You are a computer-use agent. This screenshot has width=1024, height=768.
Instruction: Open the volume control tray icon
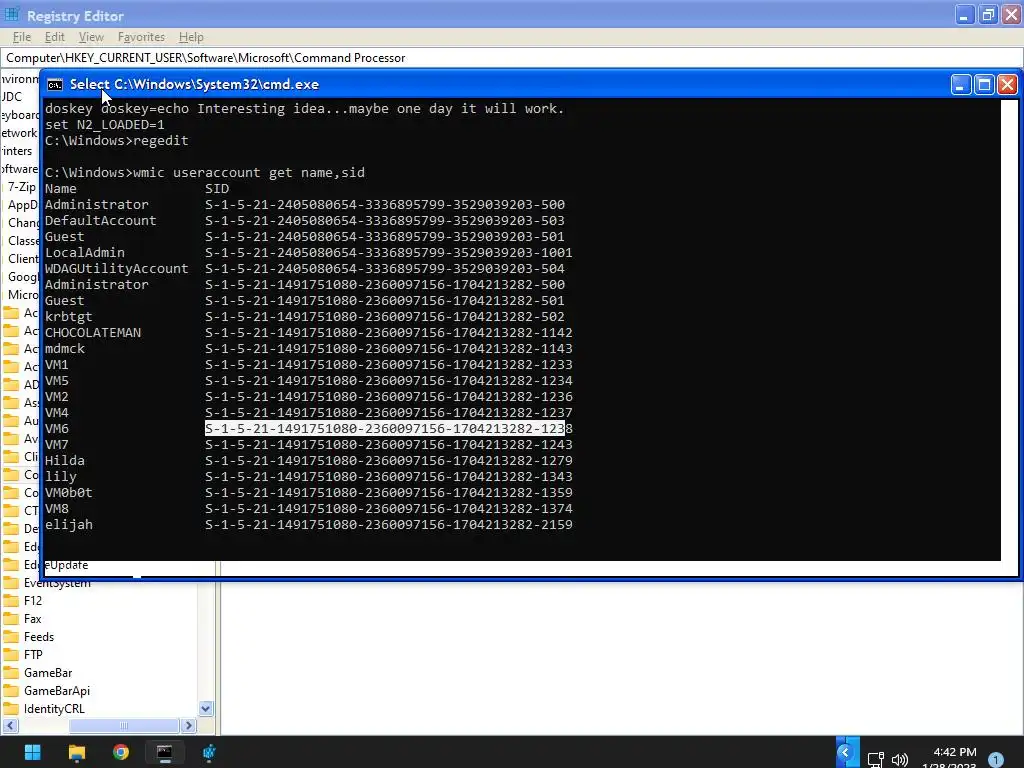click(x=900, y=760)
